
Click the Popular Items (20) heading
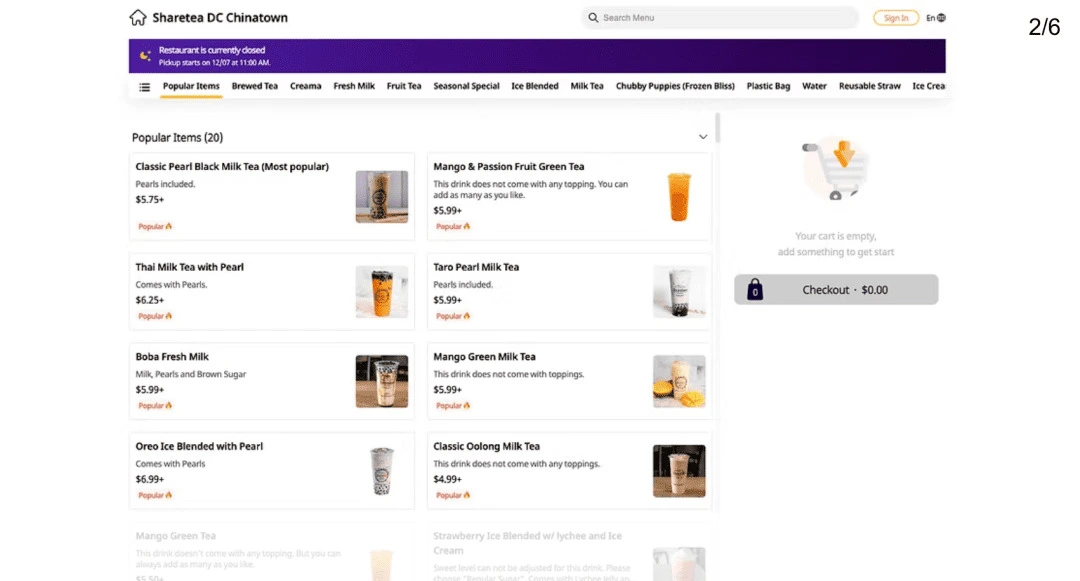coord(177,138)
